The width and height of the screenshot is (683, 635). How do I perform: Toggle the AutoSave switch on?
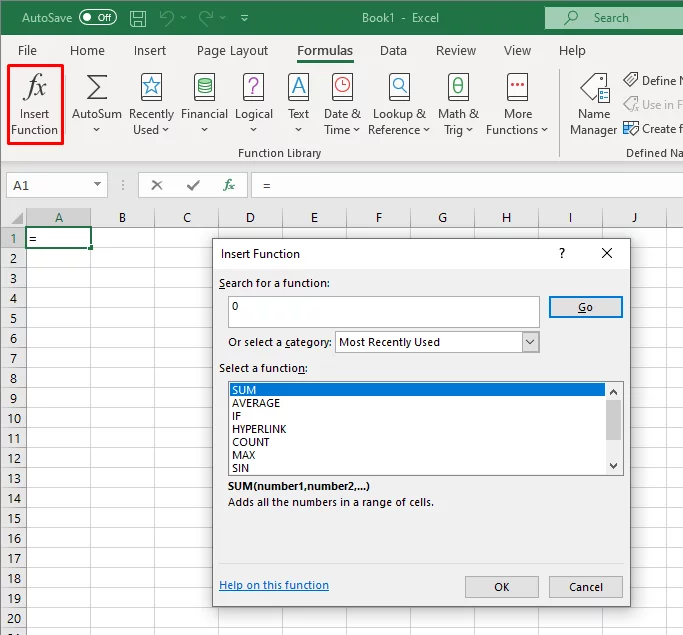tap(98, 17)
